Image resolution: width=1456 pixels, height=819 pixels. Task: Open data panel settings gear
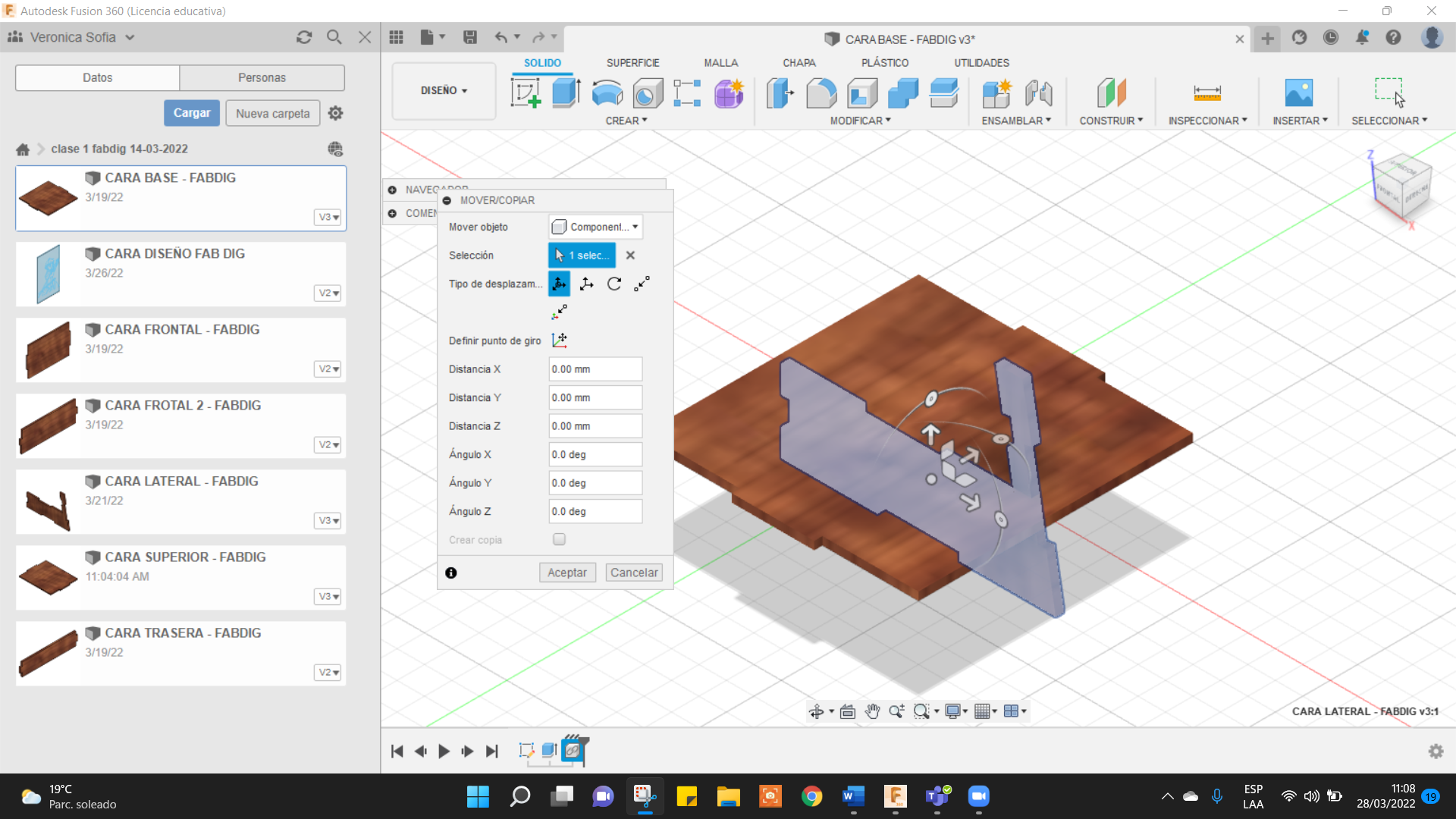coord(335,113)
